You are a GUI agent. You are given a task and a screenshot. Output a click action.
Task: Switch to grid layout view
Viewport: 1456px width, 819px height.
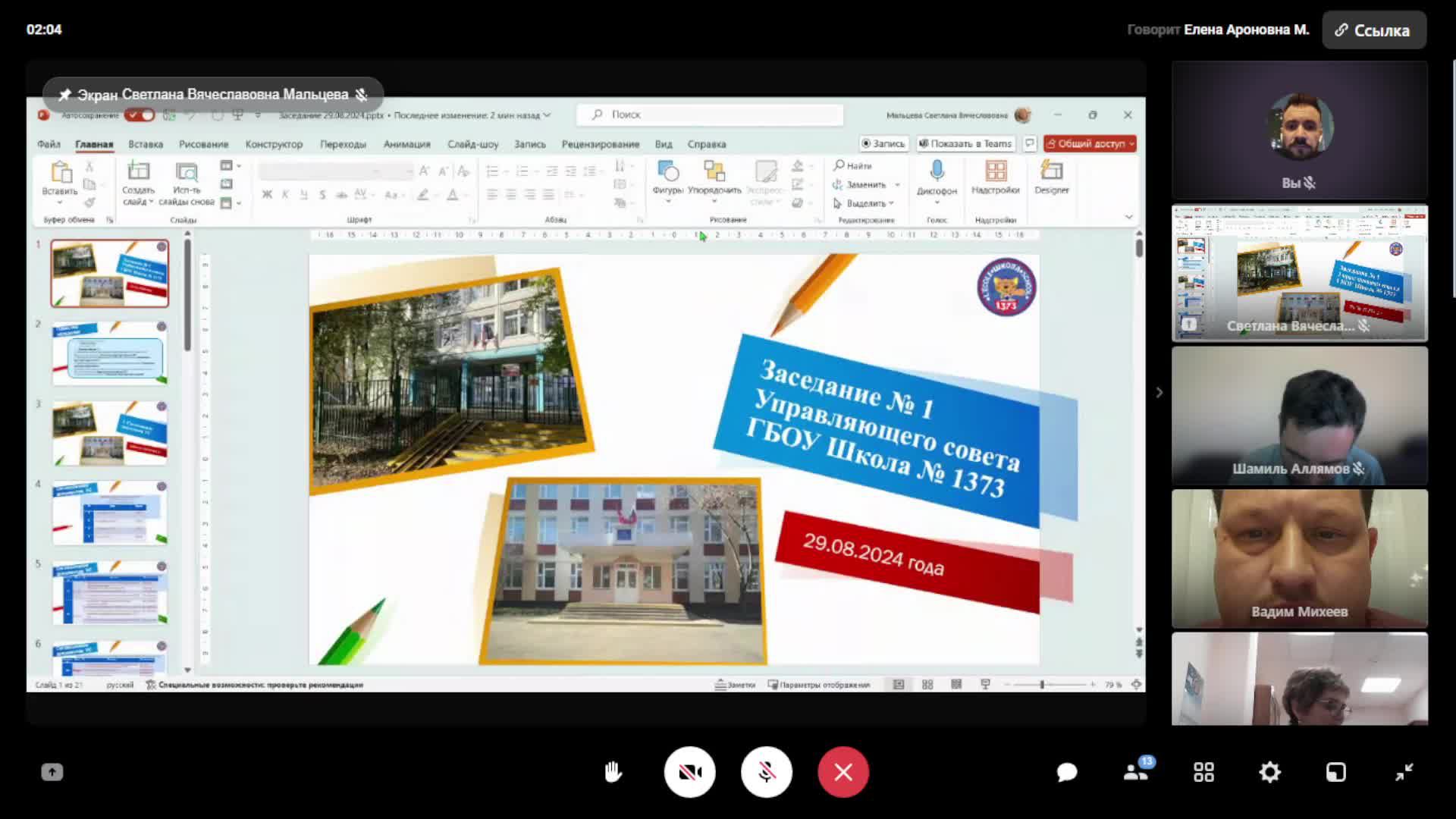pos(1203,772)
